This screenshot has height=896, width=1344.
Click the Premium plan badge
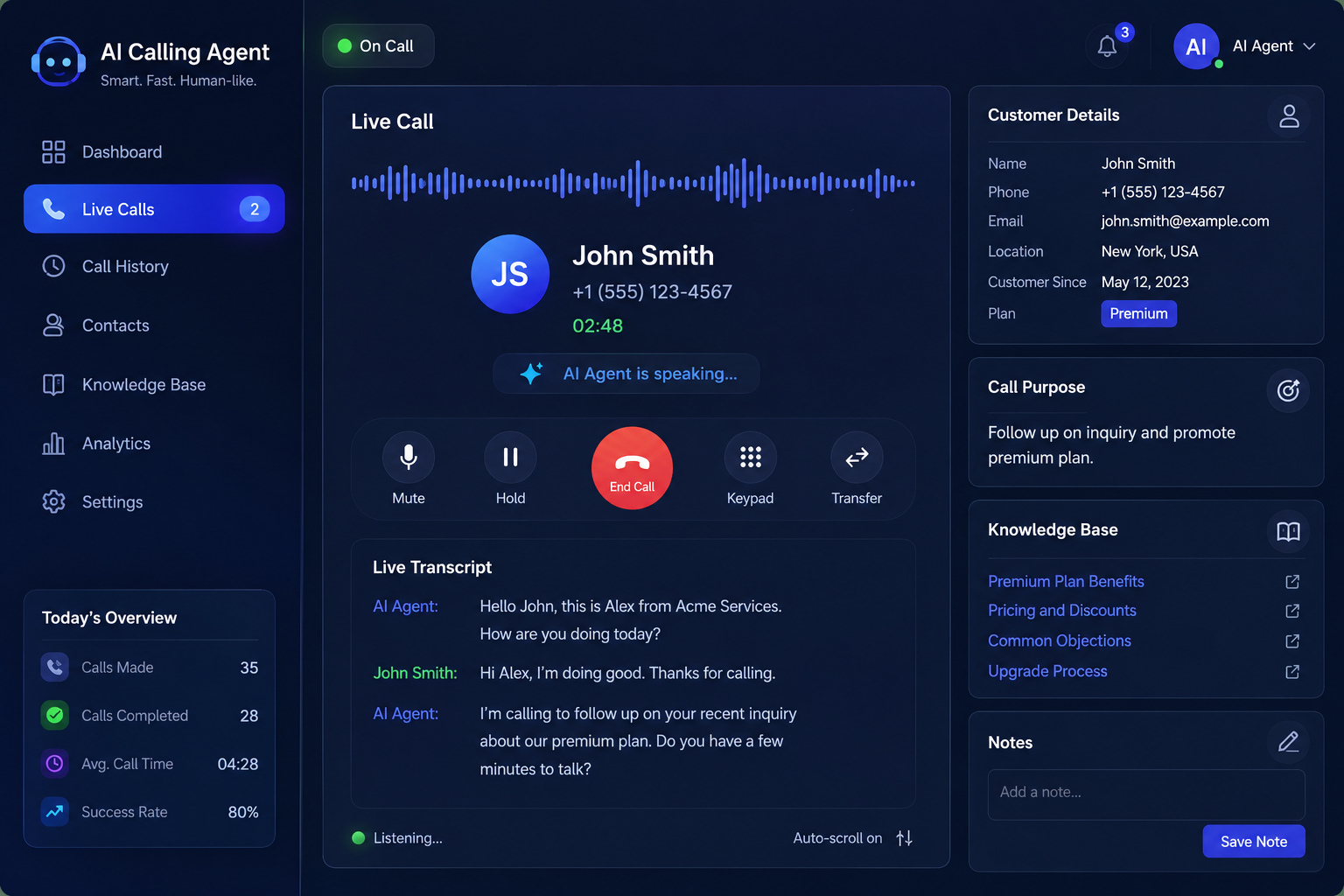(x=1138, y=313)
